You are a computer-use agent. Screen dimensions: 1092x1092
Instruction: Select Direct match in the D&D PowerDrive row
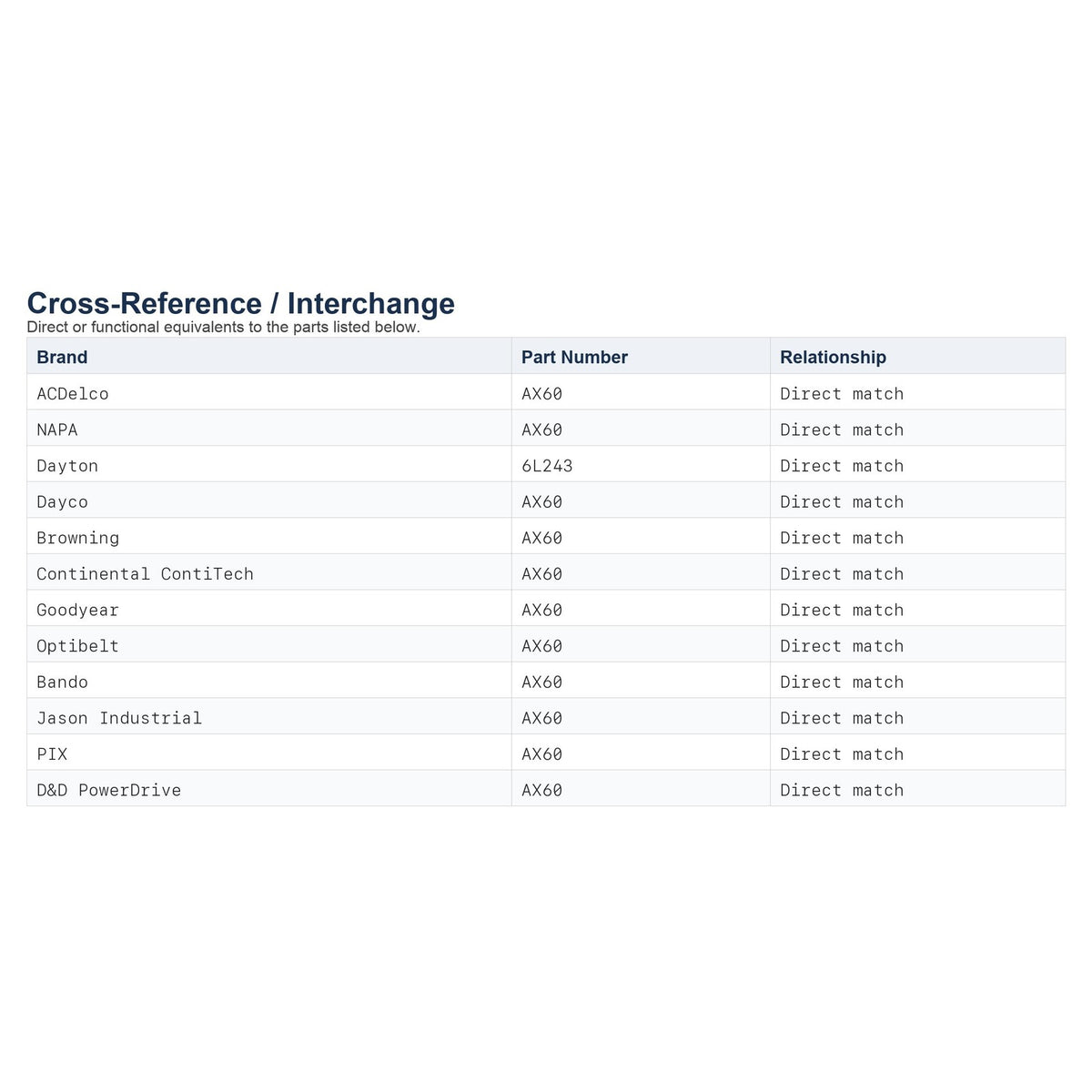point(917,790)
